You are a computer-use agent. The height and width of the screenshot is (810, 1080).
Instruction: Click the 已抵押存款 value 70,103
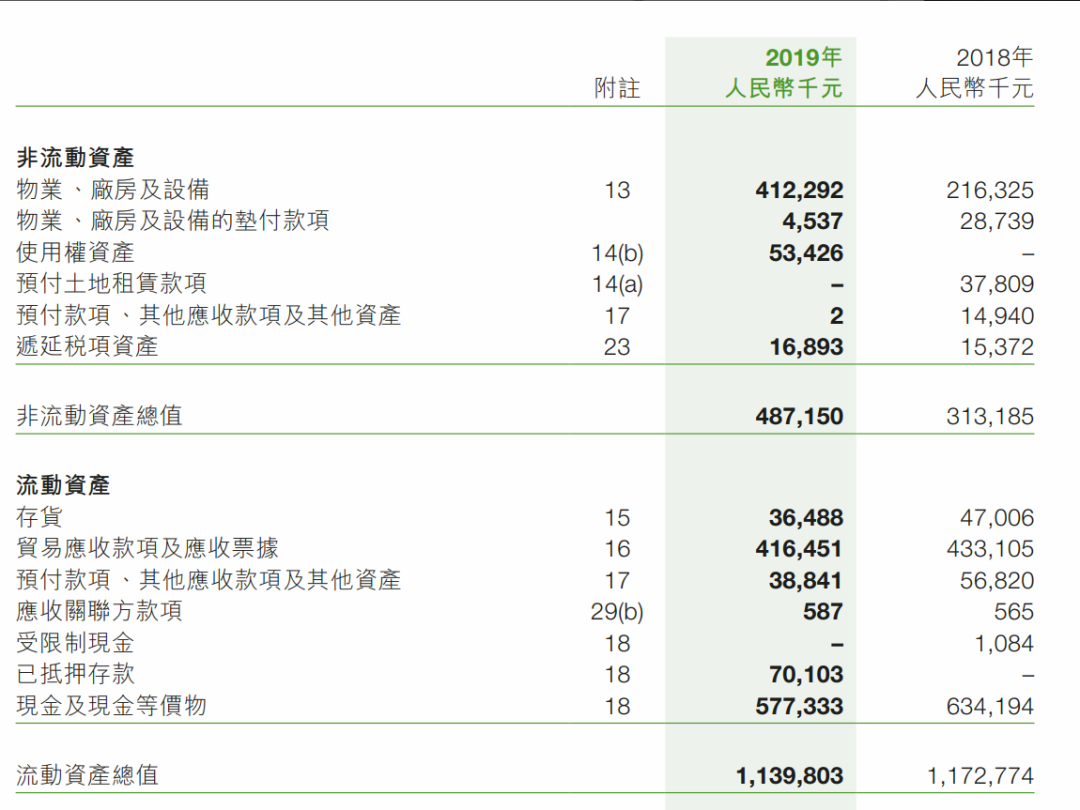805,675
